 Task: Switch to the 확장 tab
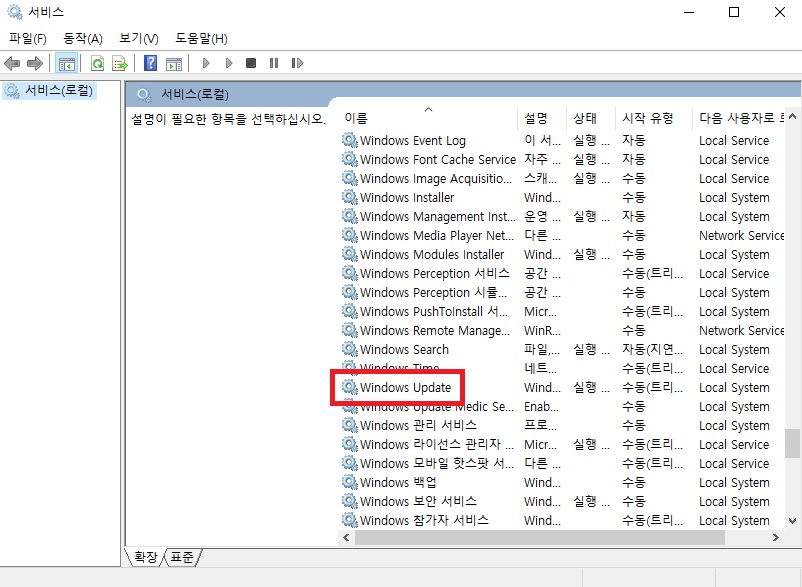[145, 557]
